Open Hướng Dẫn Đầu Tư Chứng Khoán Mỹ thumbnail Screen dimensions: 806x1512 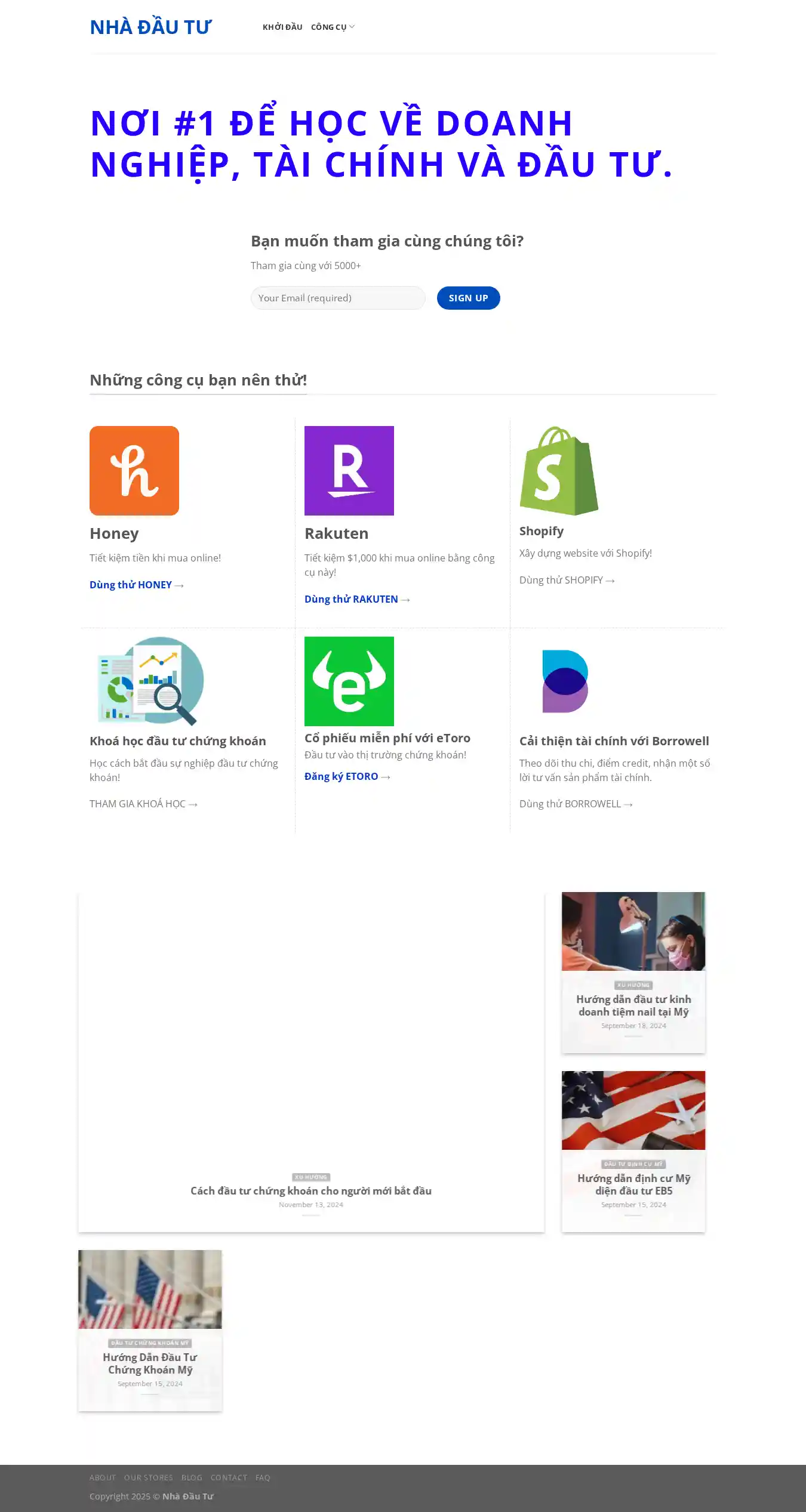(x=150, y=1289)
